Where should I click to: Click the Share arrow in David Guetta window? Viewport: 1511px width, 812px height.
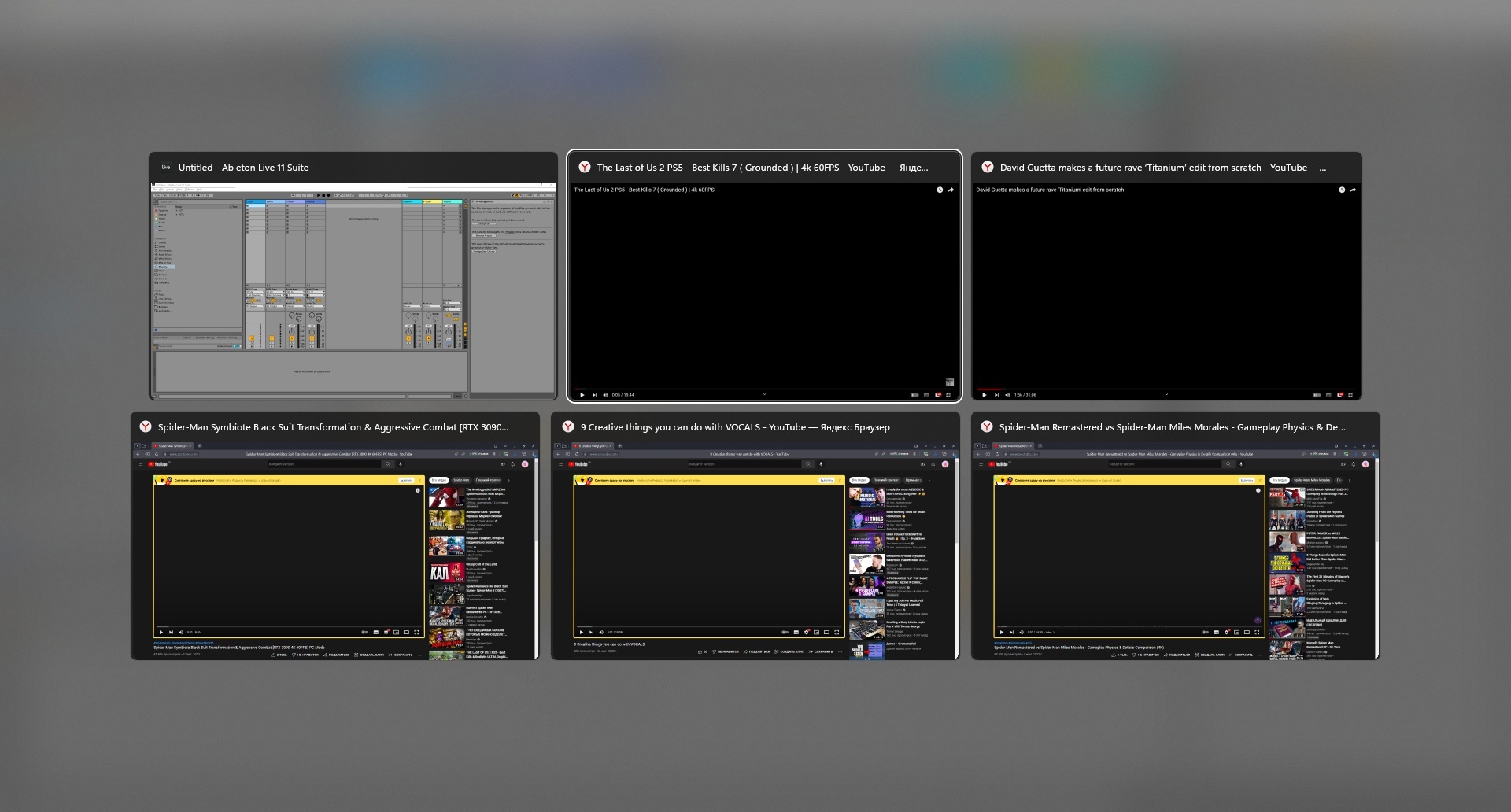pos(1353,190)
